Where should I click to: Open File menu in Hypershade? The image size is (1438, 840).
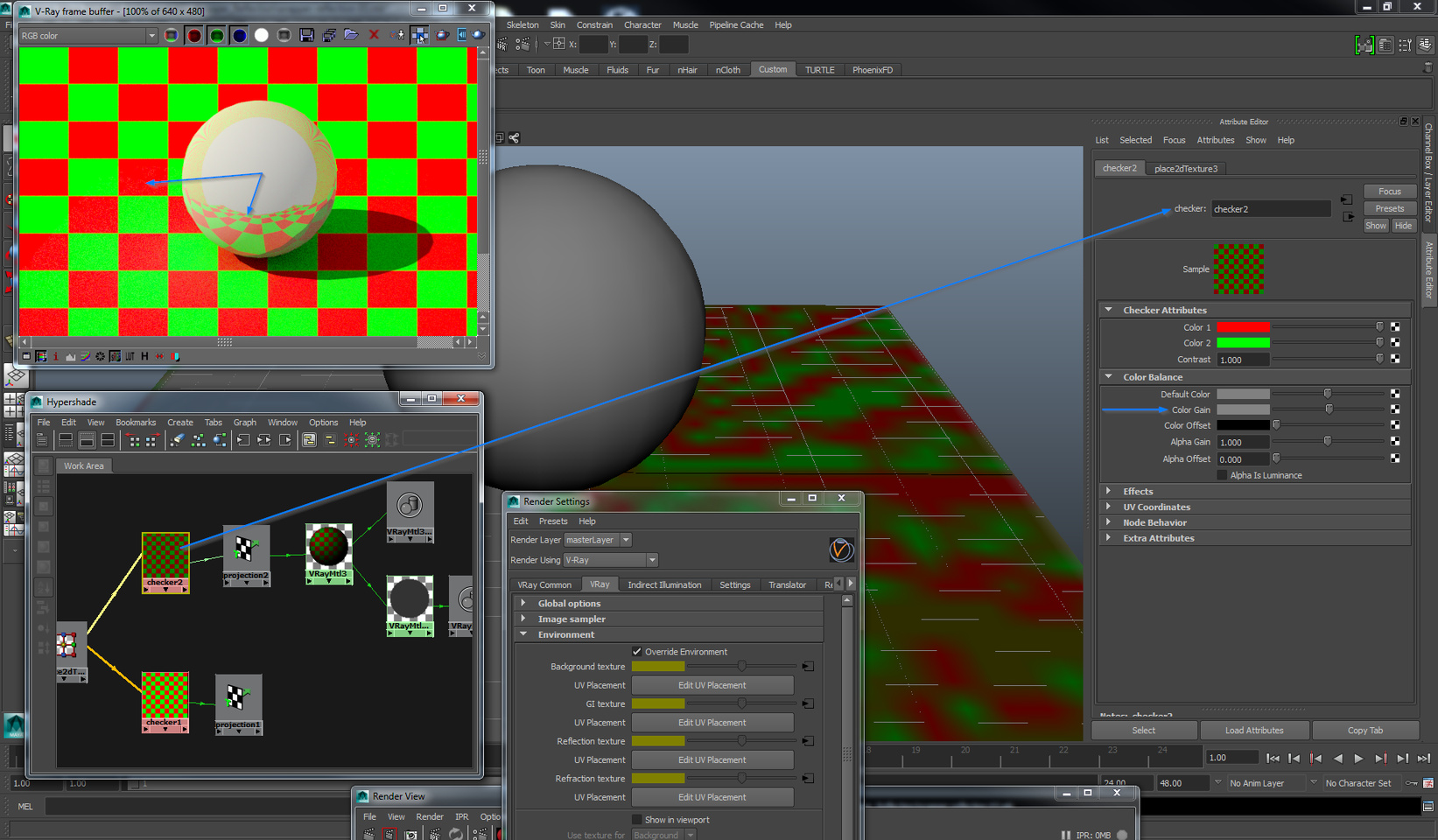[x=44, y=423]
